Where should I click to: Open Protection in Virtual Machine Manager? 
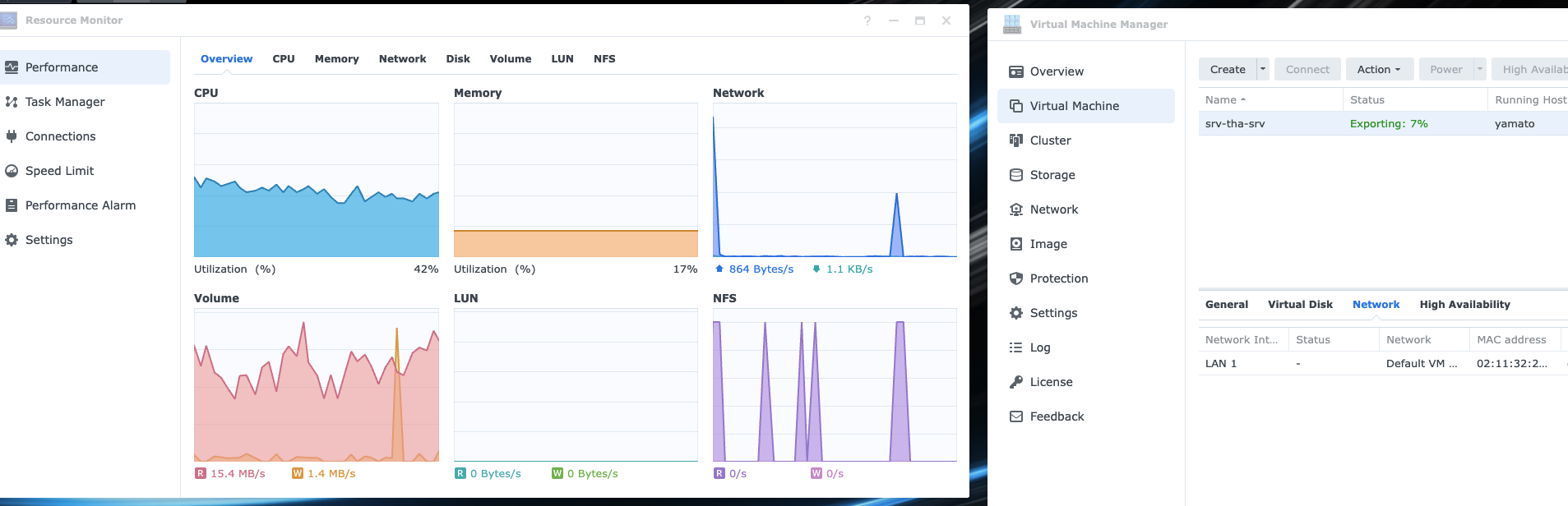[1058, 278]
